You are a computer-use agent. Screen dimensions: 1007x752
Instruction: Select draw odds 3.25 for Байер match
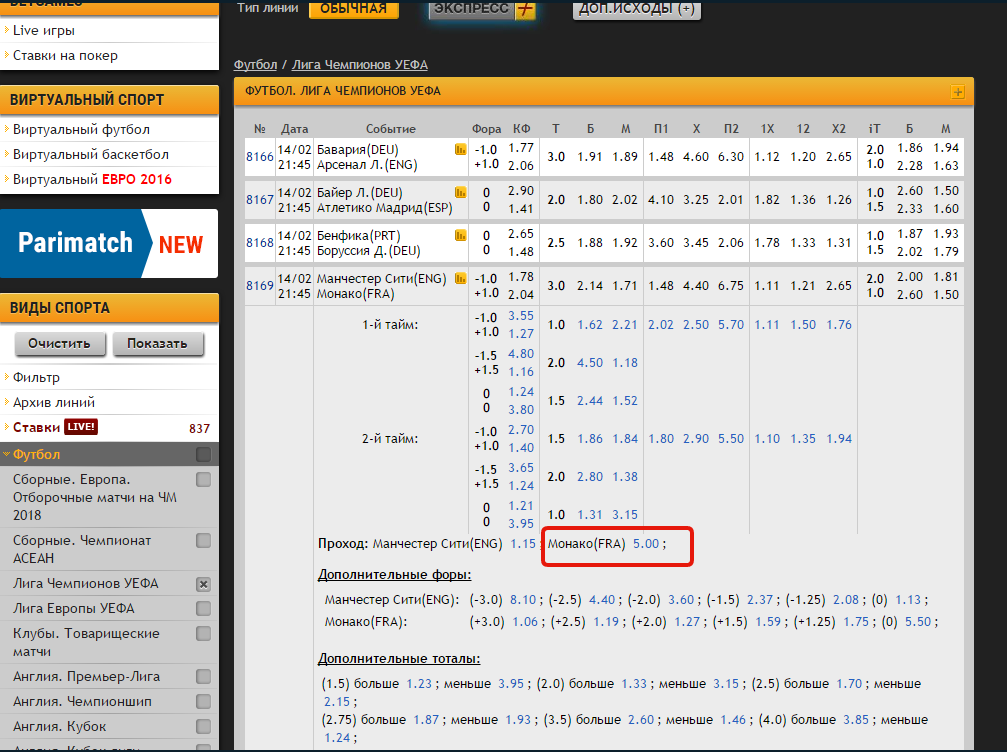[x=696, y=200]
